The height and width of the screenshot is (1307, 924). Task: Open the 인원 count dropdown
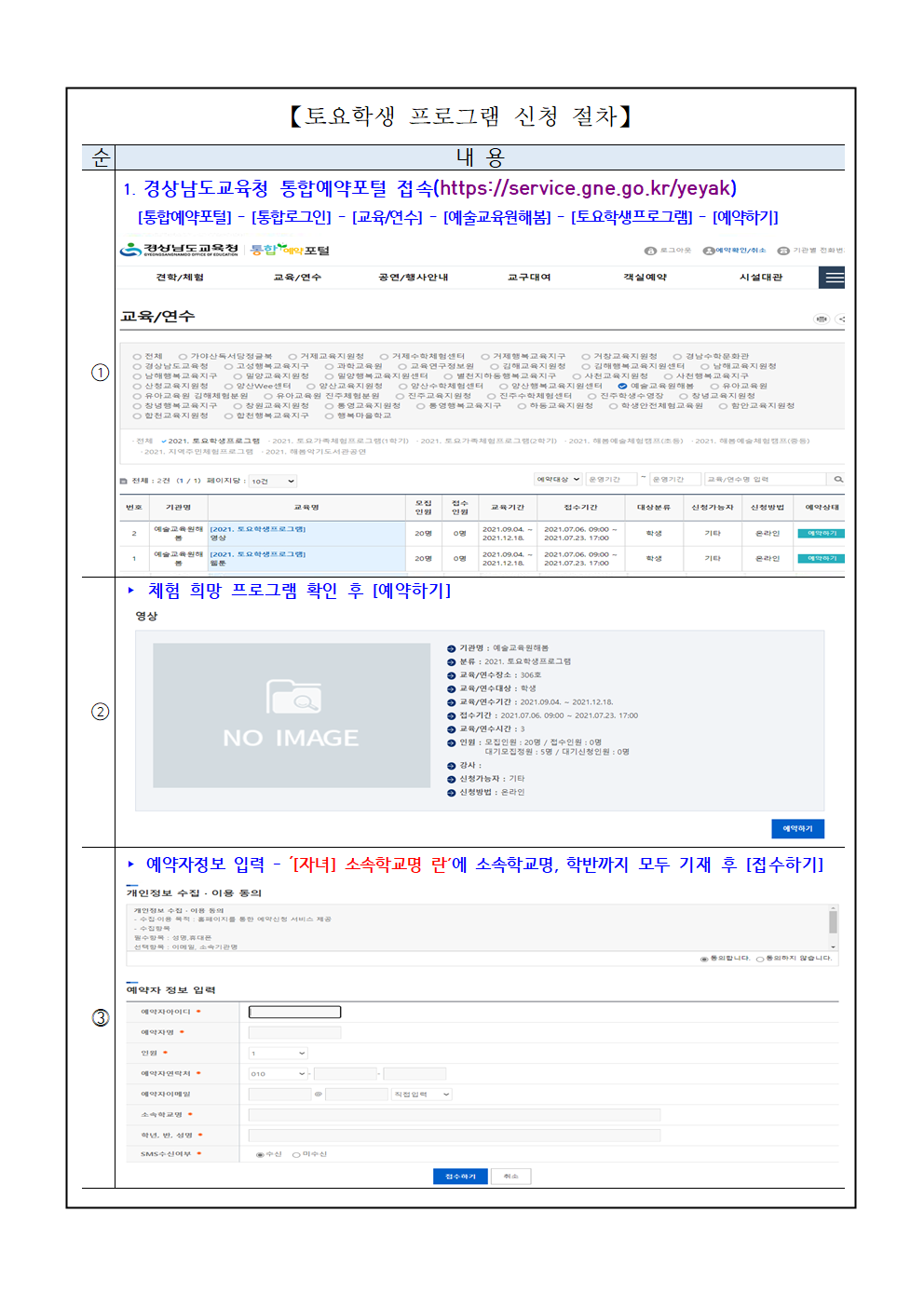tap(278, 1053)
